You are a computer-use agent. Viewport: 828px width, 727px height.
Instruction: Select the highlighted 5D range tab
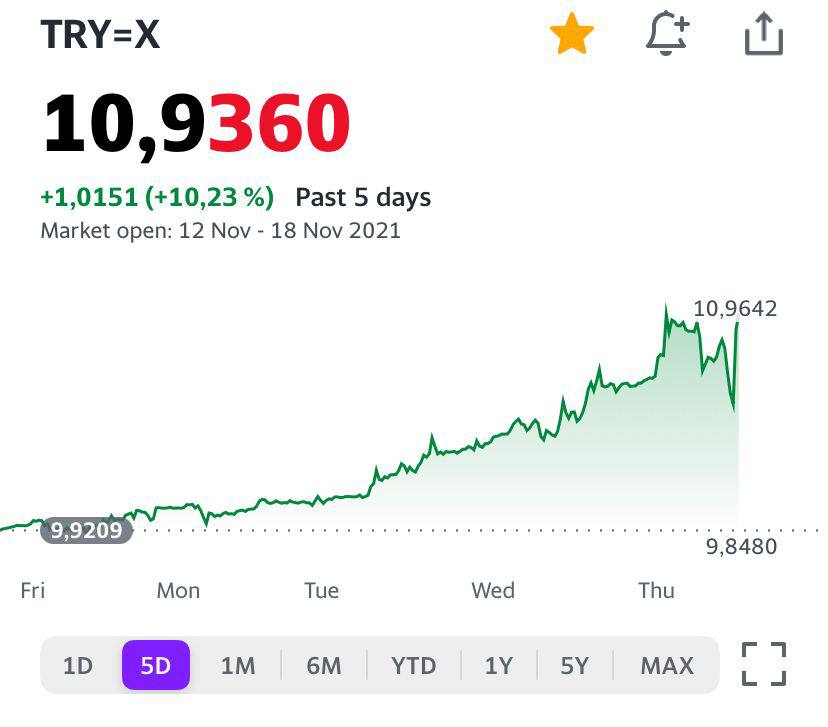[156, 665]
